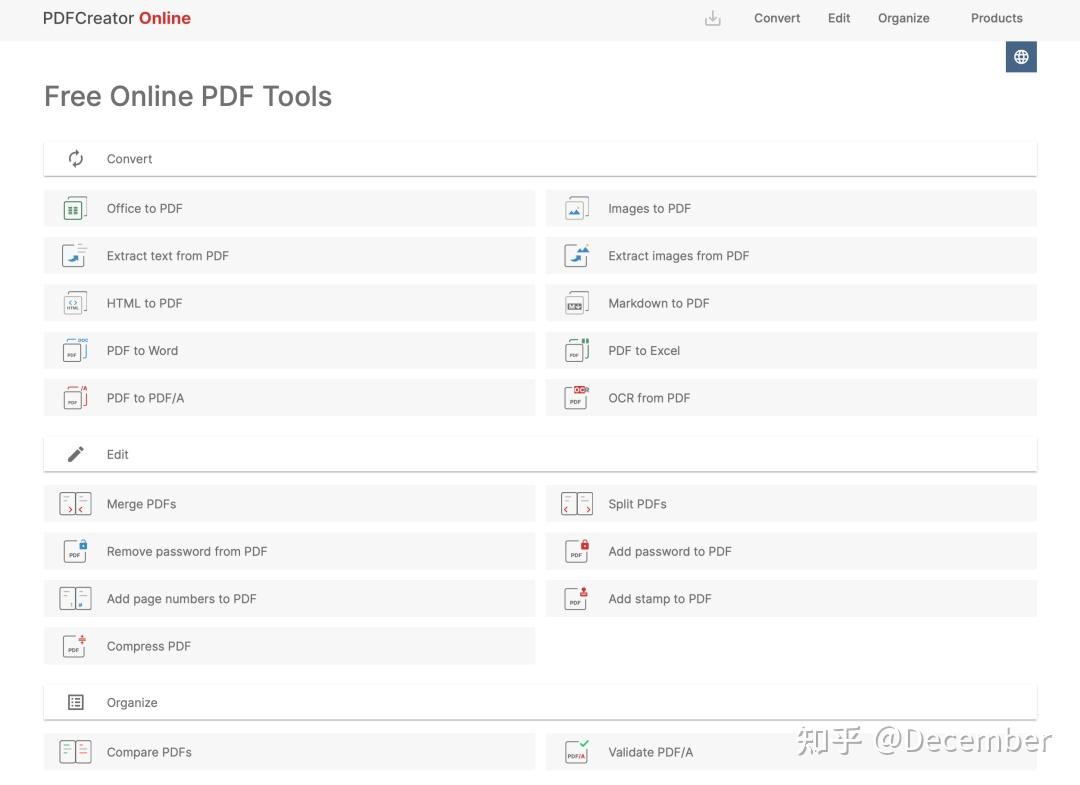This screenshot has width=1080, height=785.
Task: Select the Validate PDF/A checkmark icon
Action: (x=576, y=751)
